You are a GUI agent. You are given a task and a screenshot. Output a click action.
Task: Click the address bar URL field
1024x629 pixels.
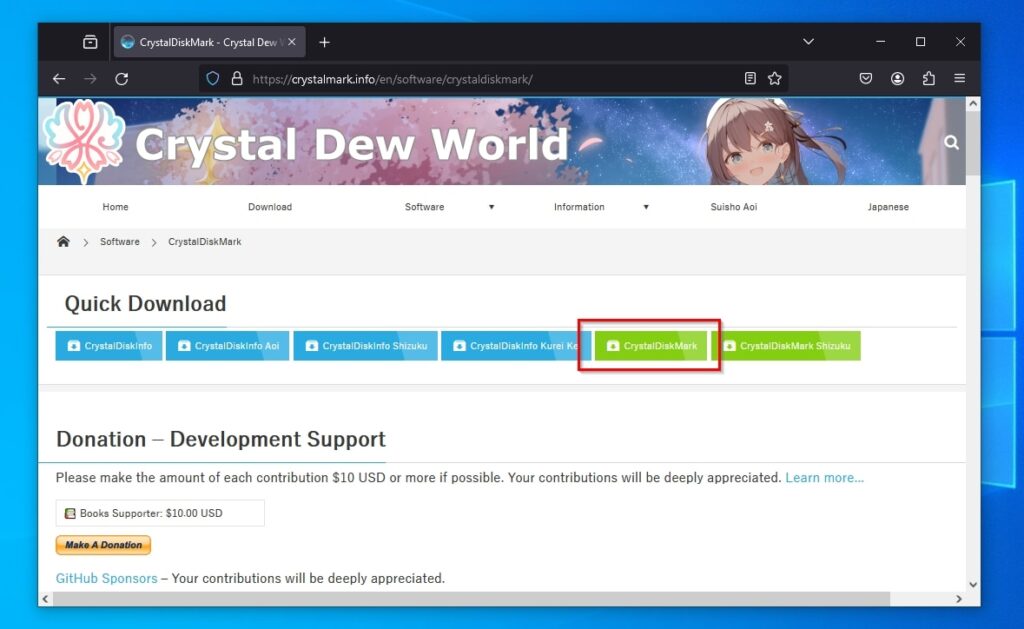tap(480, 79)
